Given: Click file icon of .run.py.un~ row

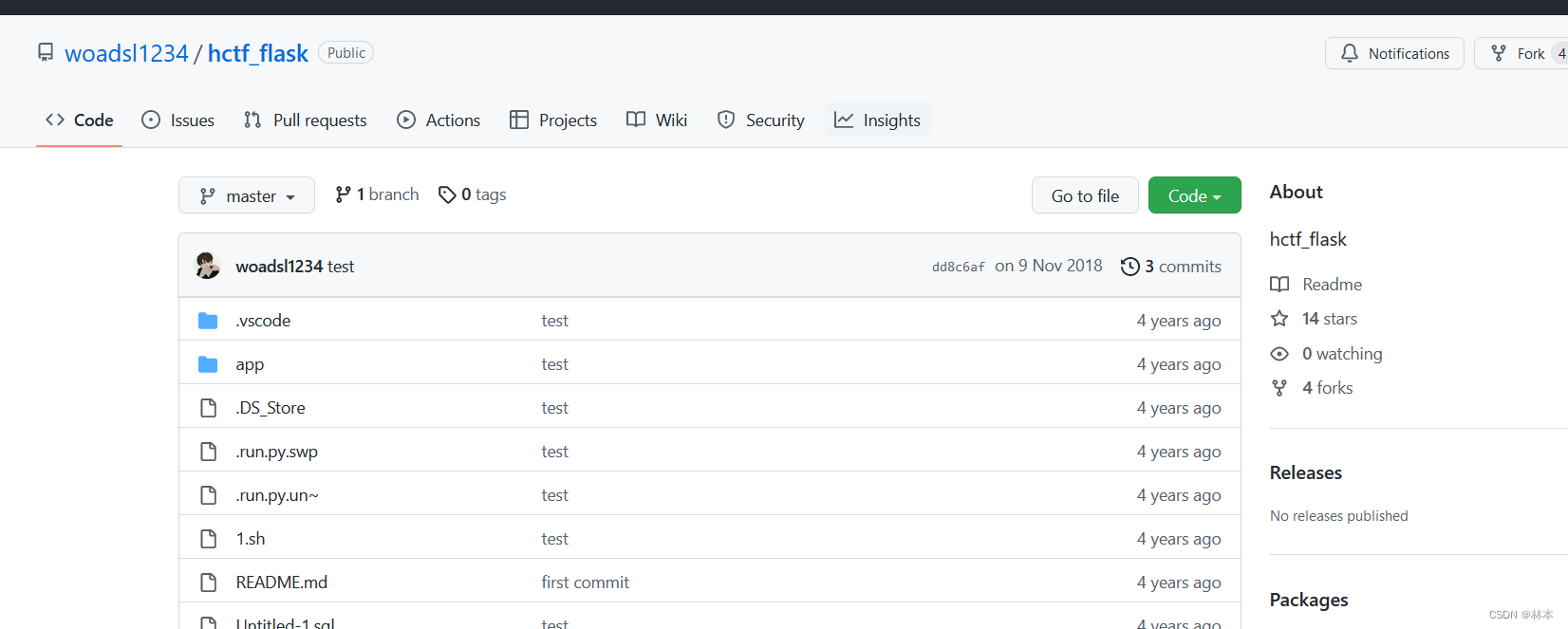Looking at the screenshot, I should pyautogui.click(x=209, y=495).
